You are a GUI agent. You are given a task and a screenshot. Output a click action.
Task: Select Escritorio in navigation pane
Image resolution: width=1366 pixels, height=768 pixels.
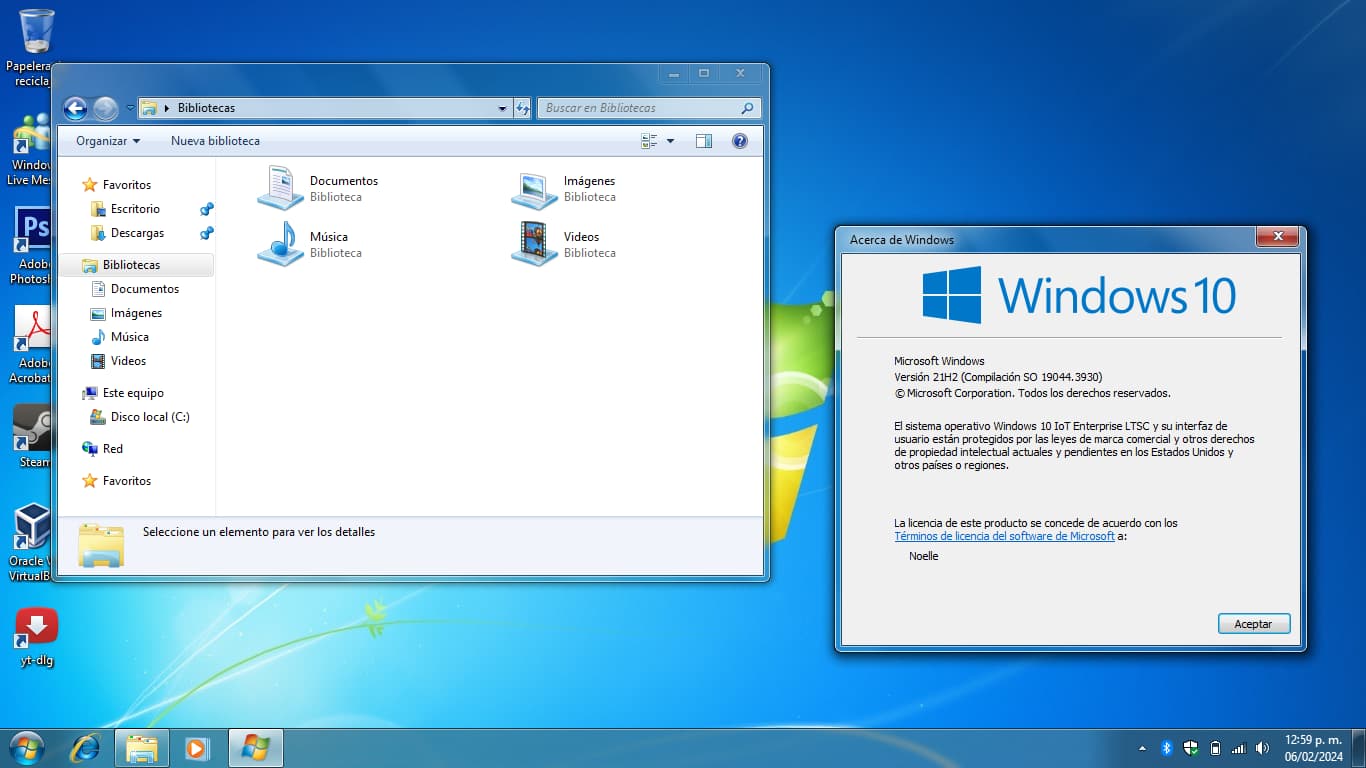click(135, 209)
